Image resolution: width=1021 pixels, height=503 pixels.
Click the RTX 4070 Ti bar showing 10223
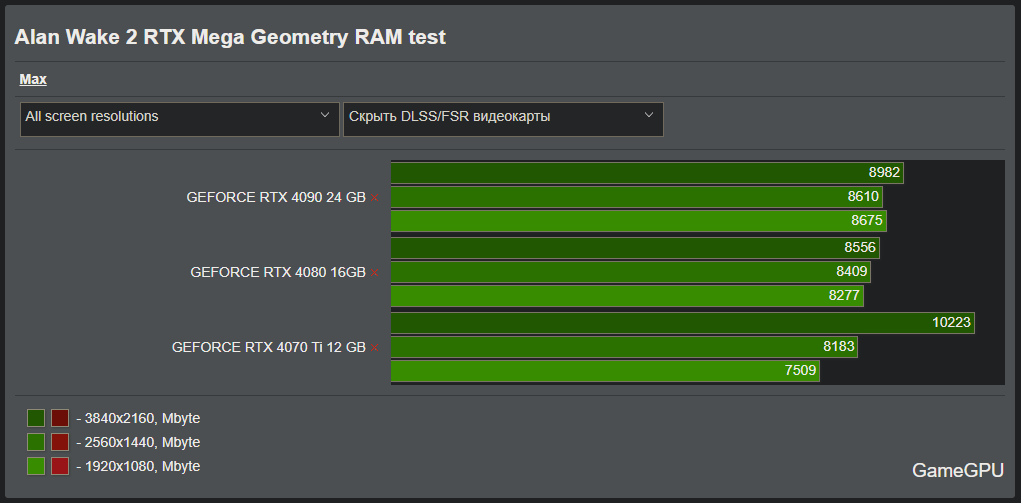(x=681, y=322)
